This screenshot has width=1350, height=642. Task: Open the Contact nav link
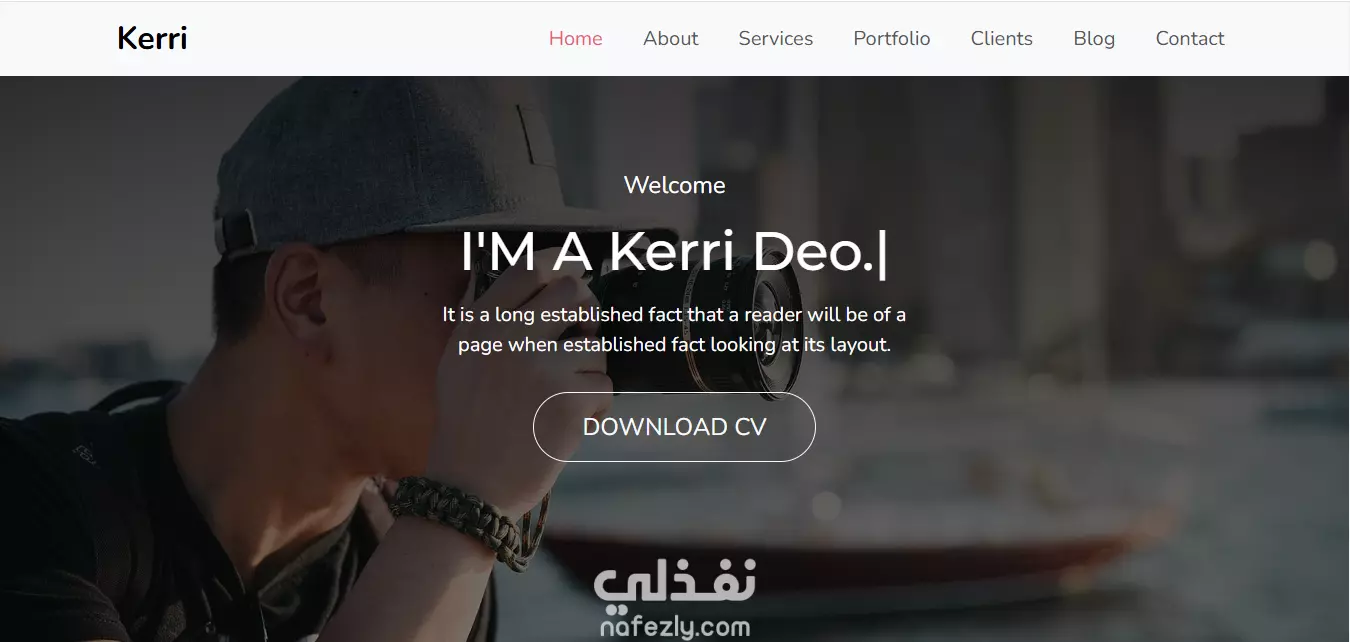pyautogui.click(x=1189, y=39)
